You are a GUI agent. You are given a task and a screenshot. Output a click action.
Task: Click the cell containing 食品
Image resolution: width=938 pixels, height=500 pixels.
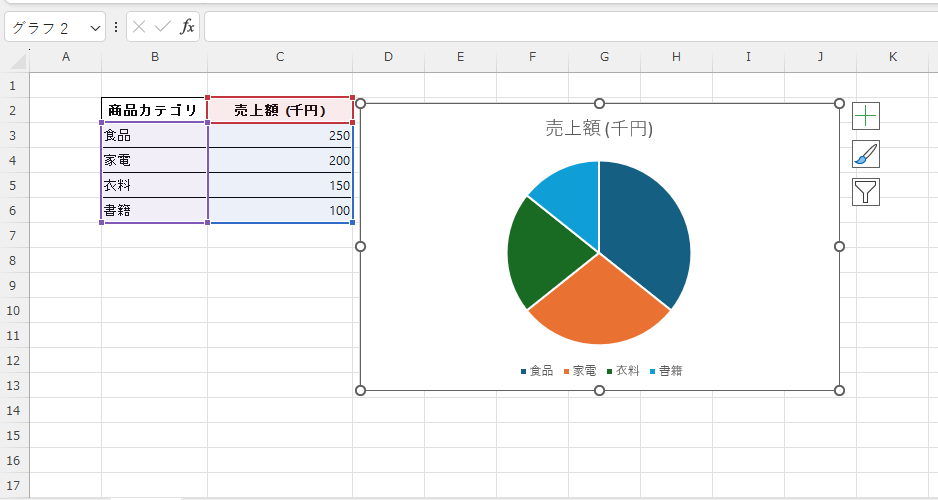click(154, 135)
